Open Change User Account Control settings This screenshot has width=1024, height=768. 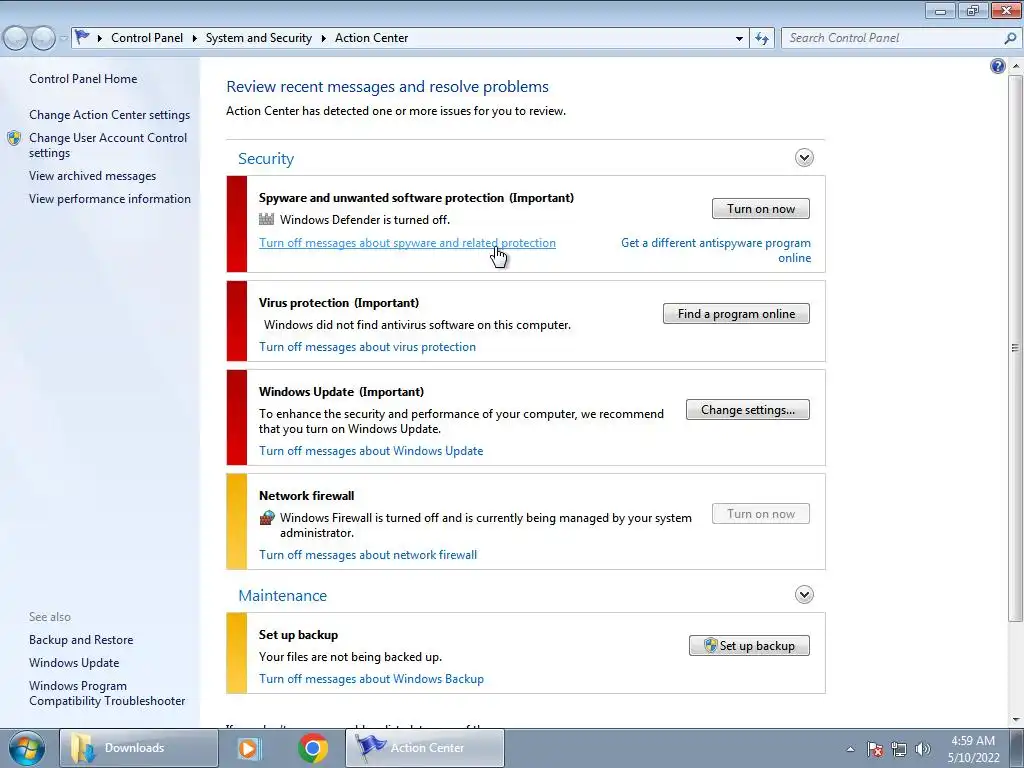tap(108, 145)
